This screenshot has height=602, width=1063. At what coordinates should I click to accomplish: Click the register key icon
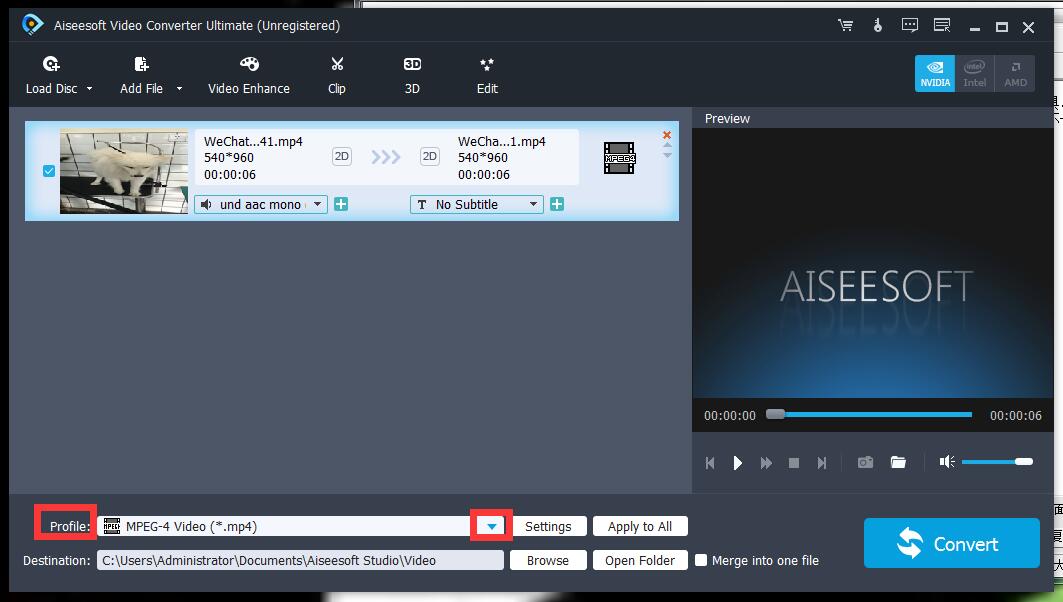point(878,26)
